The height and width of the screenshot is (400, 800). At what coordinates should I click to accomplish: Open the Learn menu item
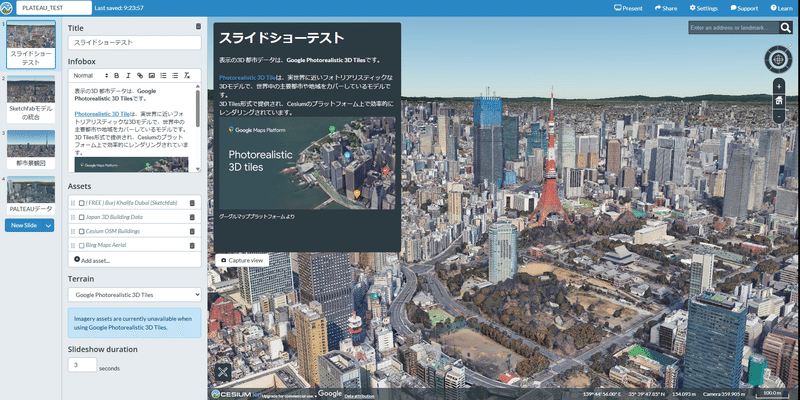coord(781,8)
